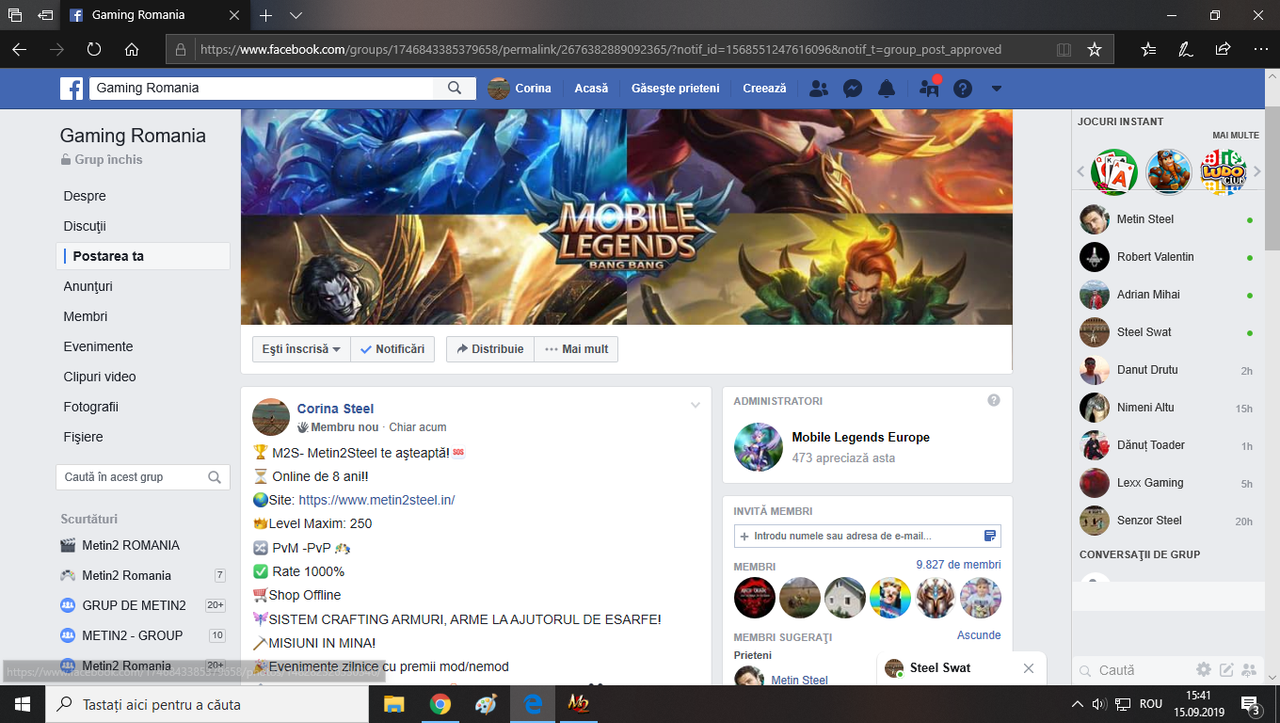Open Găsește prieteni
Viewport: 1280px width, 723px height.
pyautogui.click(x=675, y=88)
